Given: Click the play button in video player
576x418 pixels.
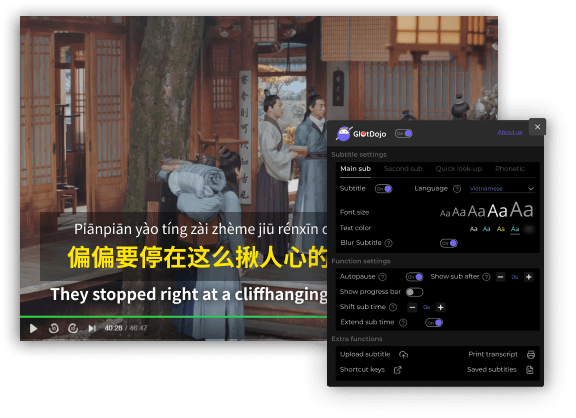Looking at the screenshot, I should tap(33, 328).
